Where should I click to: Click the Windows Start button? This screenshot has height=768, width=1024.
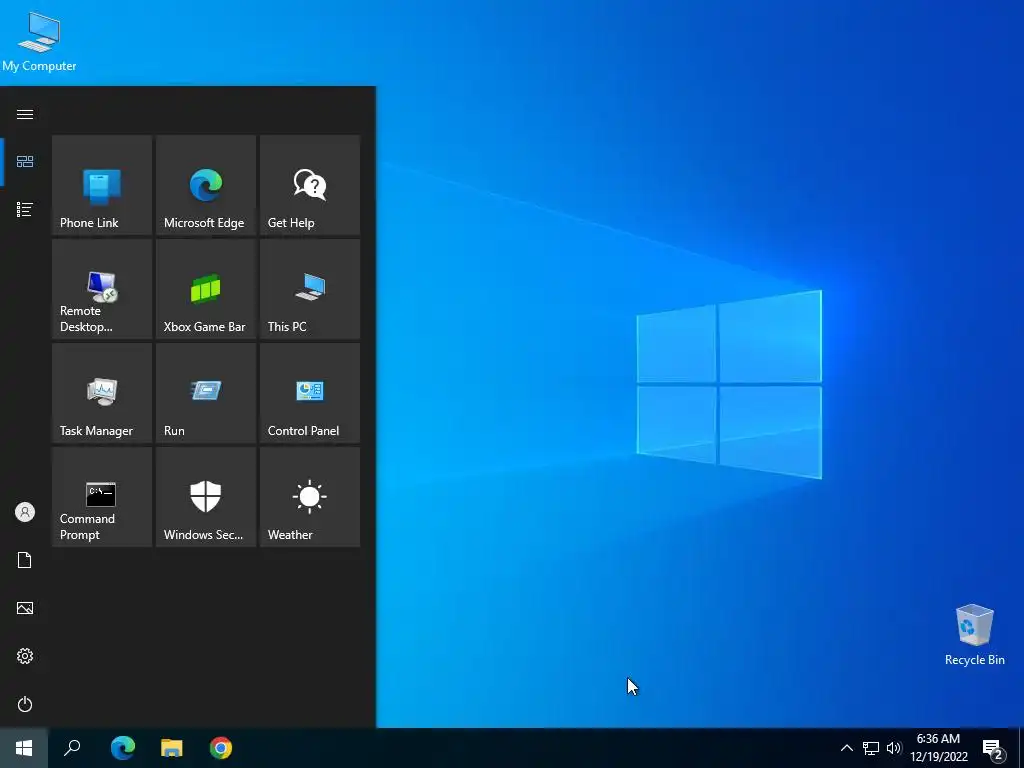coord(24,748)
